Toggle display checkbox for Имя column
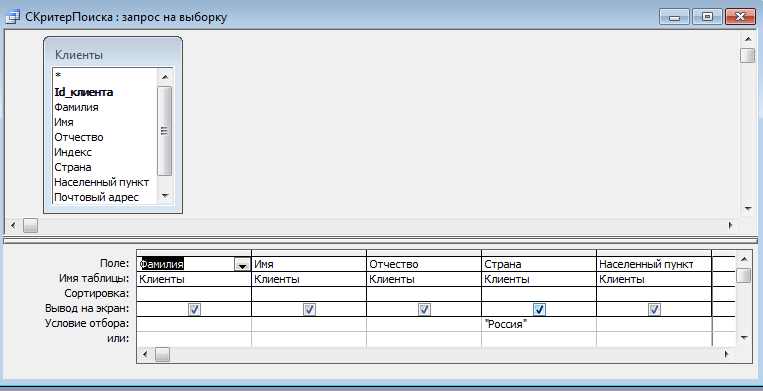 [x=309, y=309]
